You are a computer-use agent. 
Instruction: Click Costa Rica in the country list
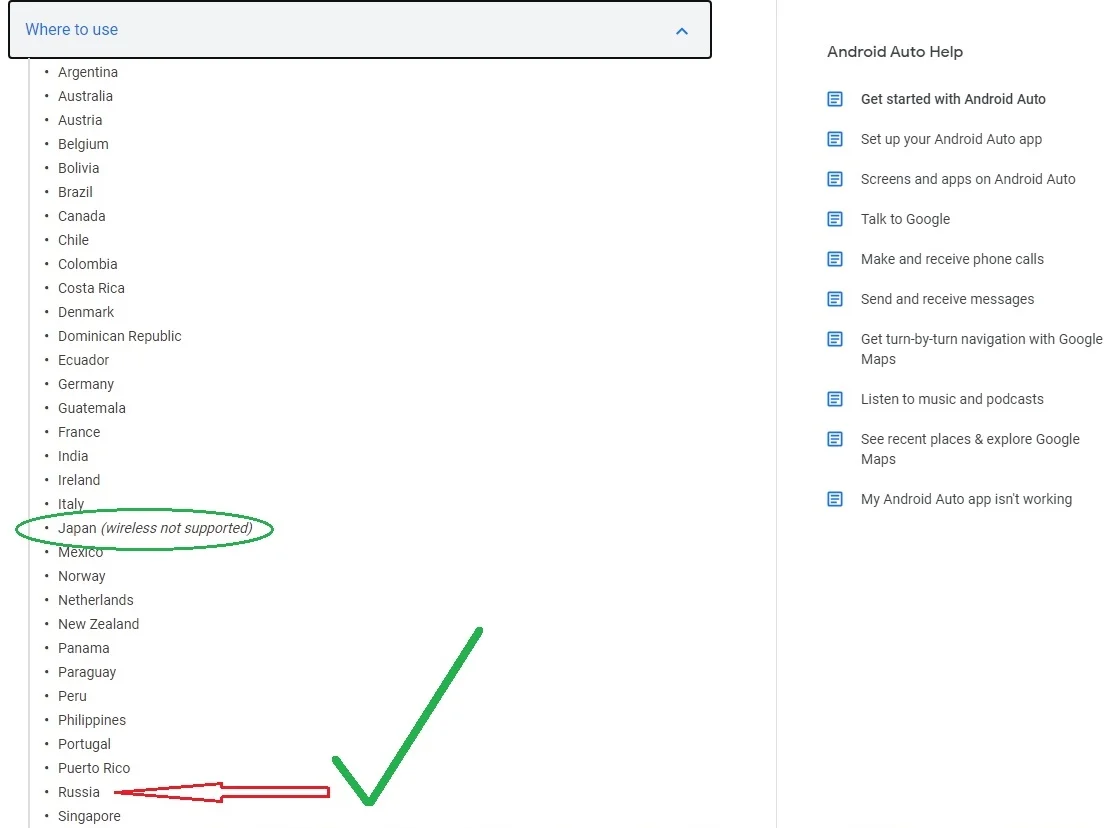point(91,289)
